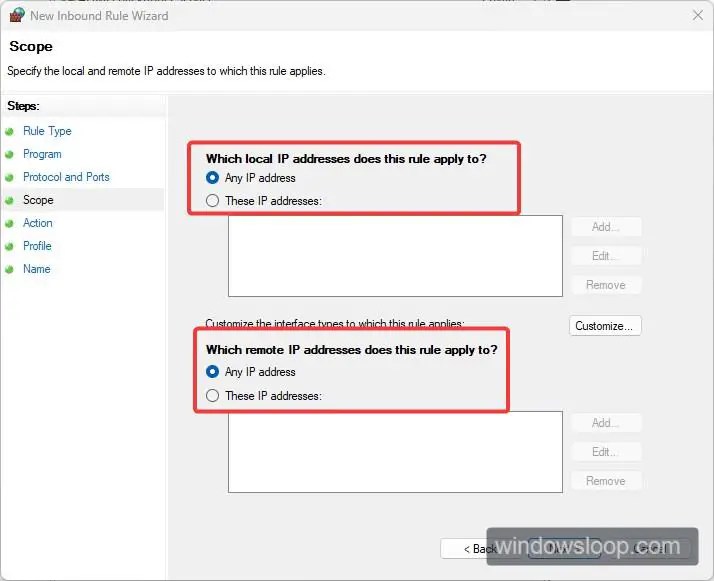Screen dimensions: 714x581
Task: Open the Rule Type step
Action: pos(47,131)
